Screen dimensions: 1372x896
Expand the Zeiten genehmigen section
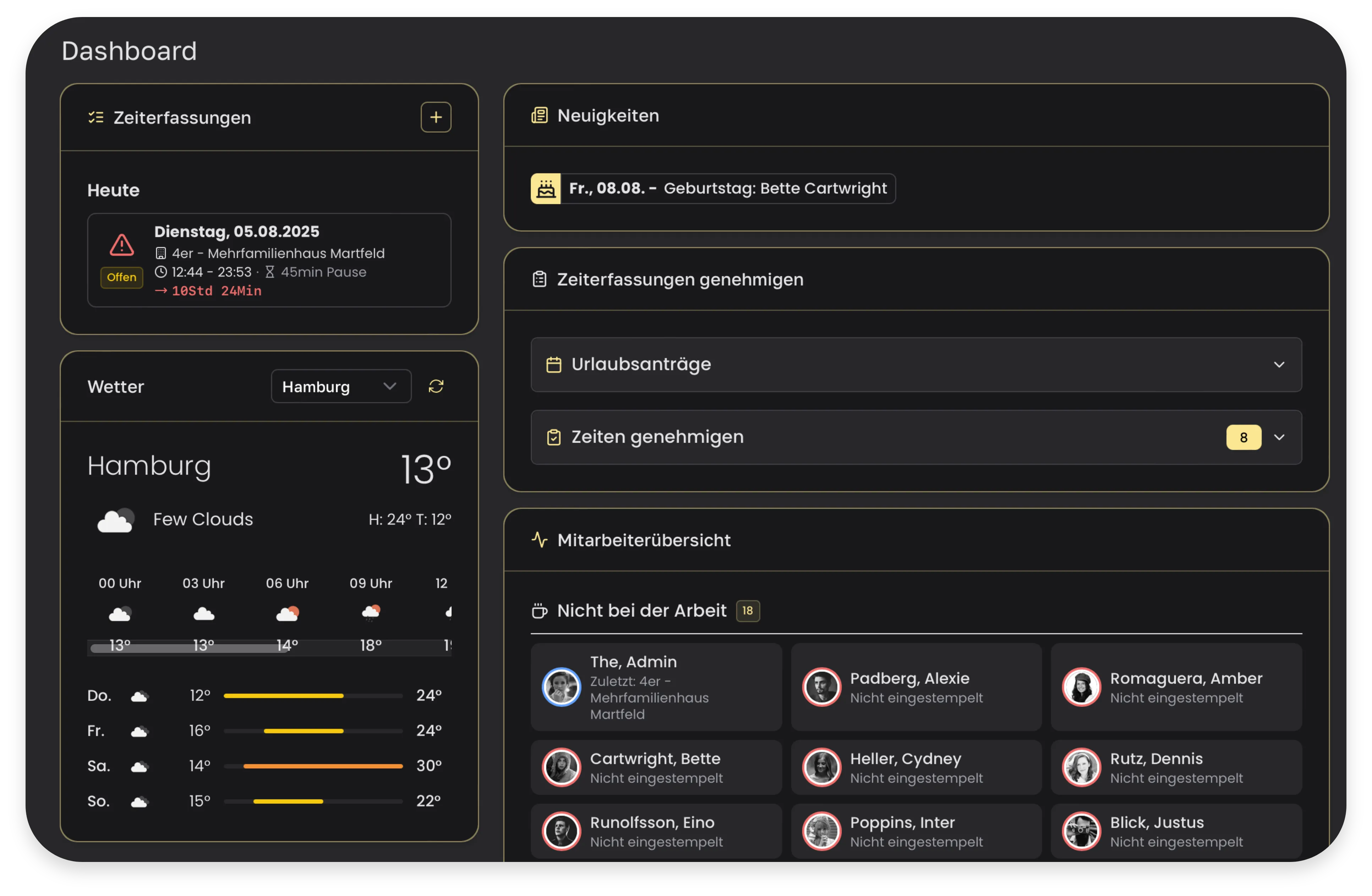point(1279,437)
